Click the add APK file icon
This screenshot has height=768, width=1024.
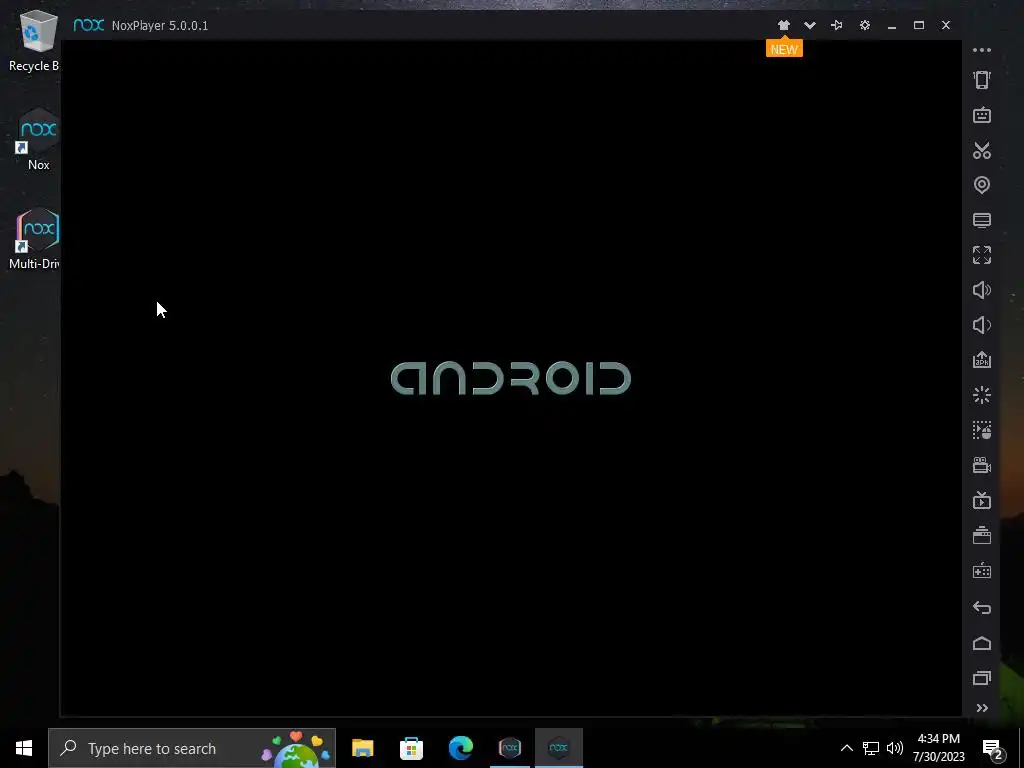pos(982,360)
